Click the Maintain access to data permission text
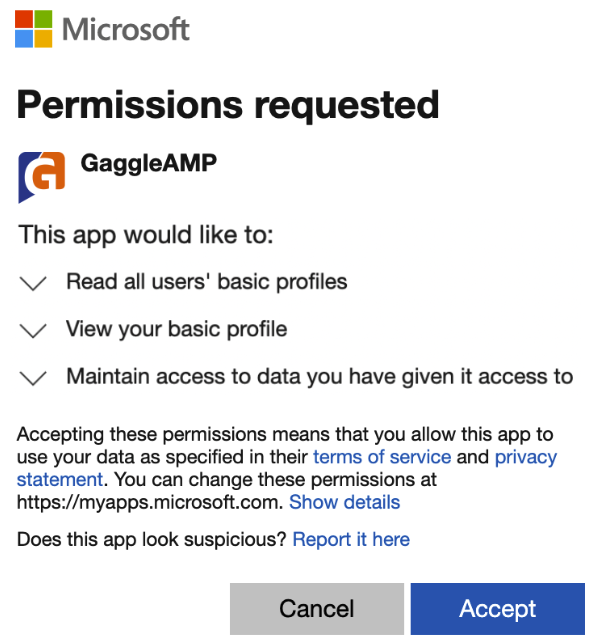597x642 pixels. point(320,377)
